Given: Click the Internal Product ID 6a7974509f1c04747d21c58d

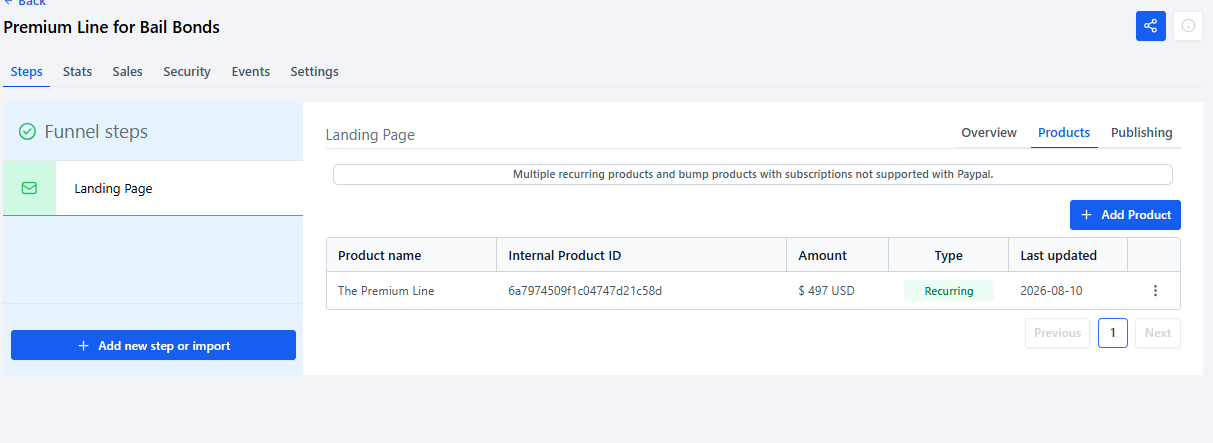Looking at the screenshot, I should 585,291.
